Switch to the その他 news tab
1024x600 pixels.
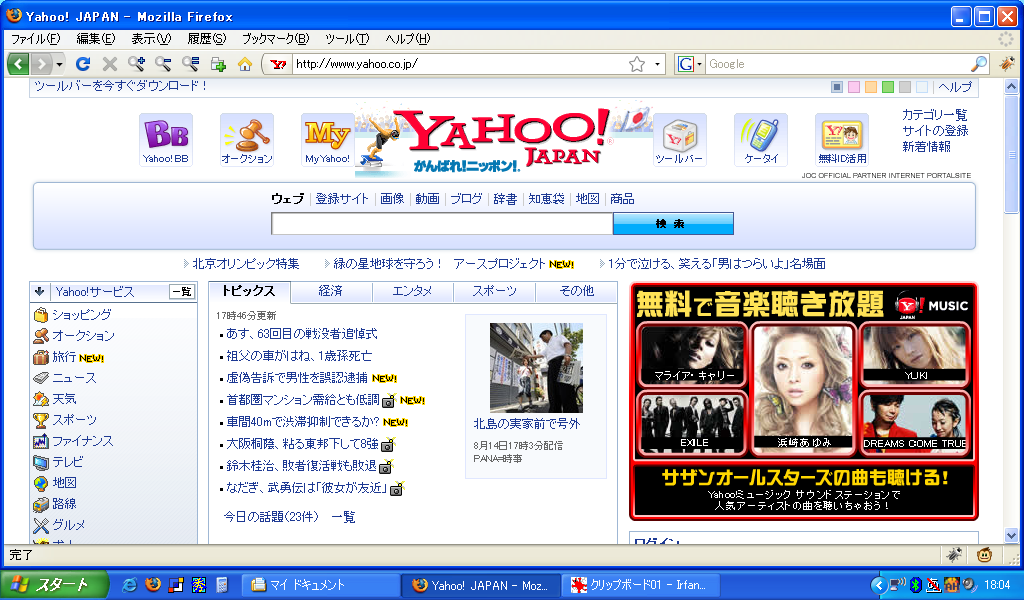coord(577,291)
